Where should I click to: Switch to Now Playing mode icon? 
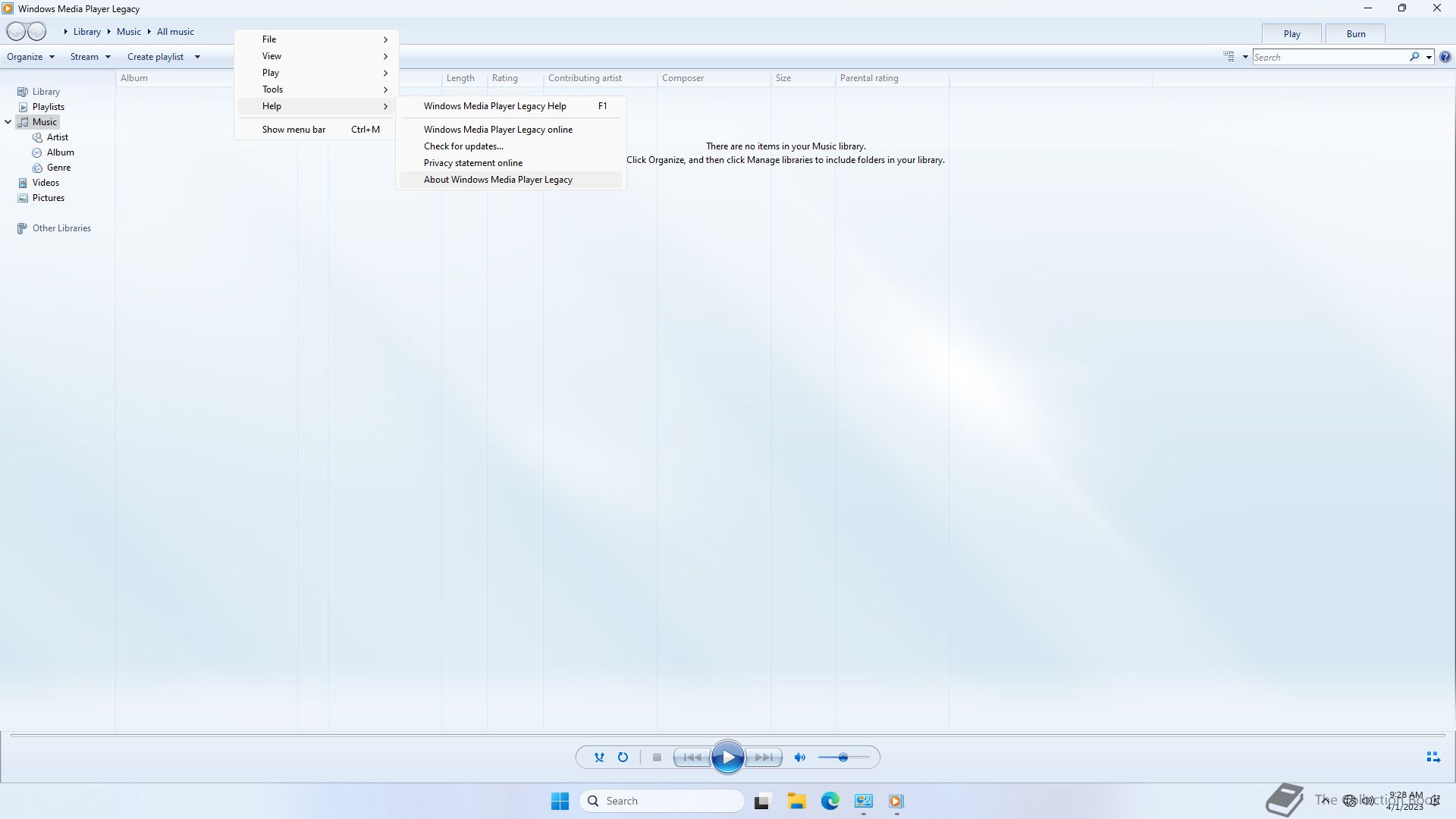pyautogui.click(x=1432, y=757)
